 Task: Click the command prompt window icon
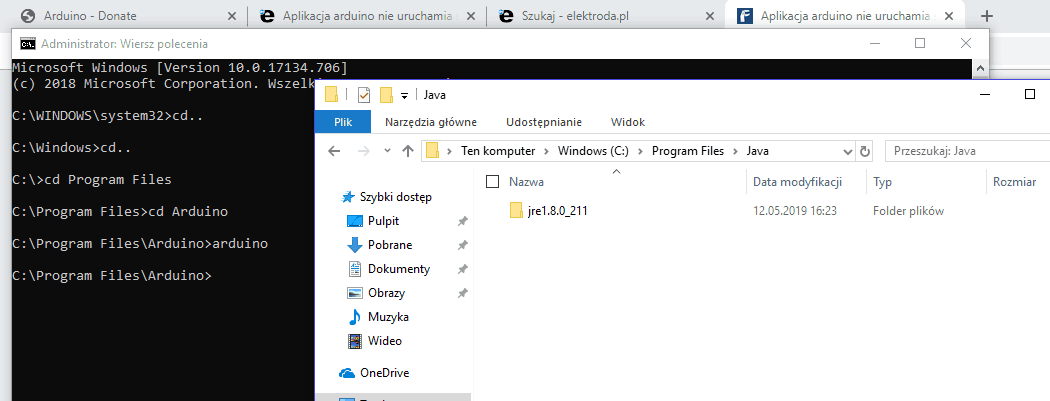[27, 44]
